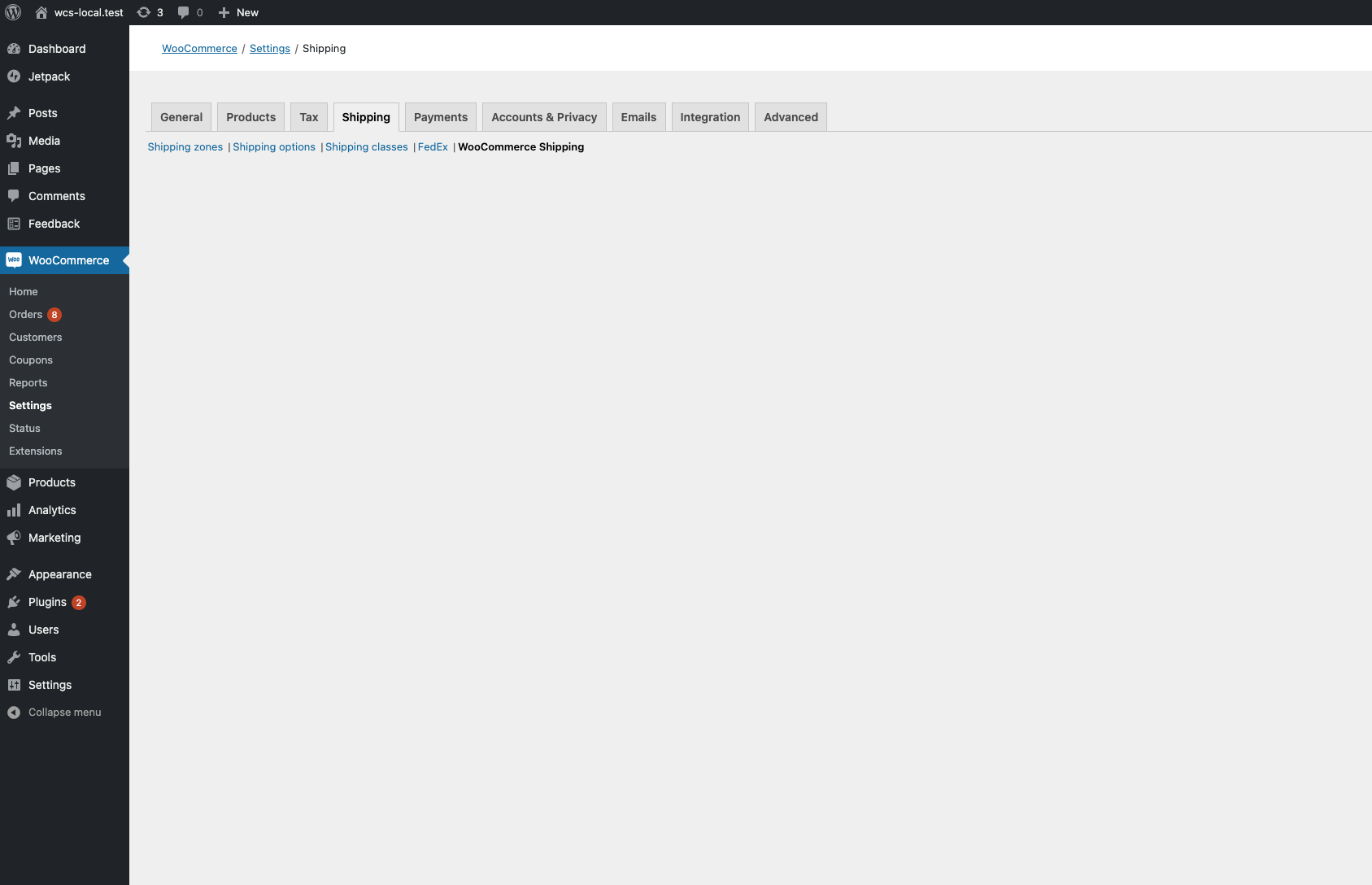The height and width of the screenshot is (885, 1372).
Task: Open the Shipping zones link
Action: coord(185,146)
